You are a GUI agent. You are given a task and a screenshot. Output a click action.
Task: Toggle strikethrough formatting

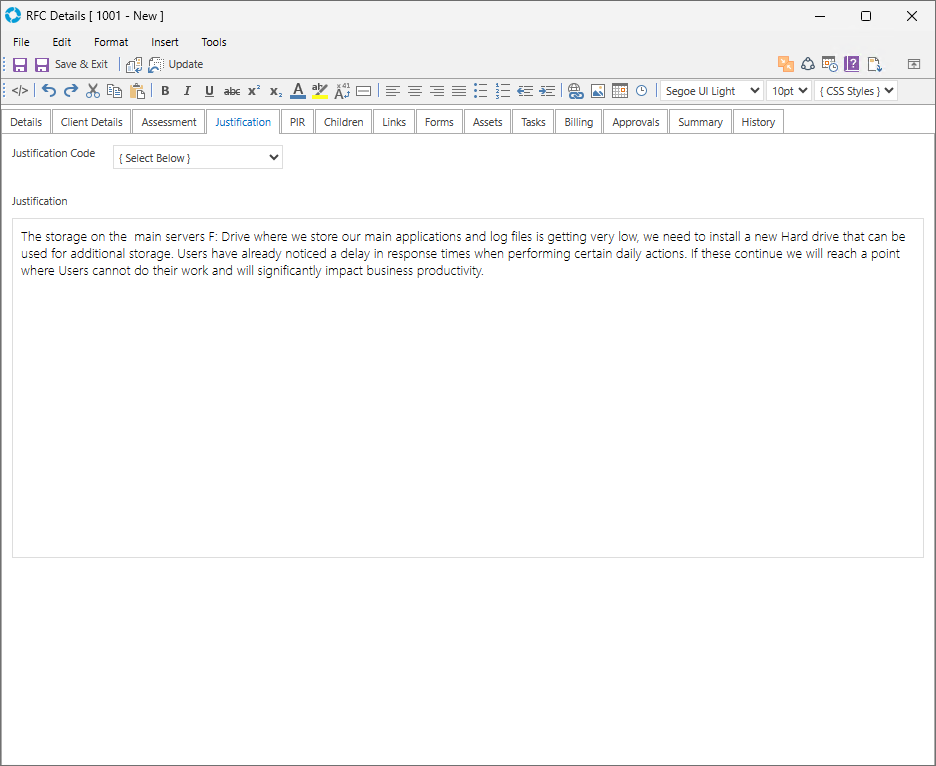click(x=231, y=91)
